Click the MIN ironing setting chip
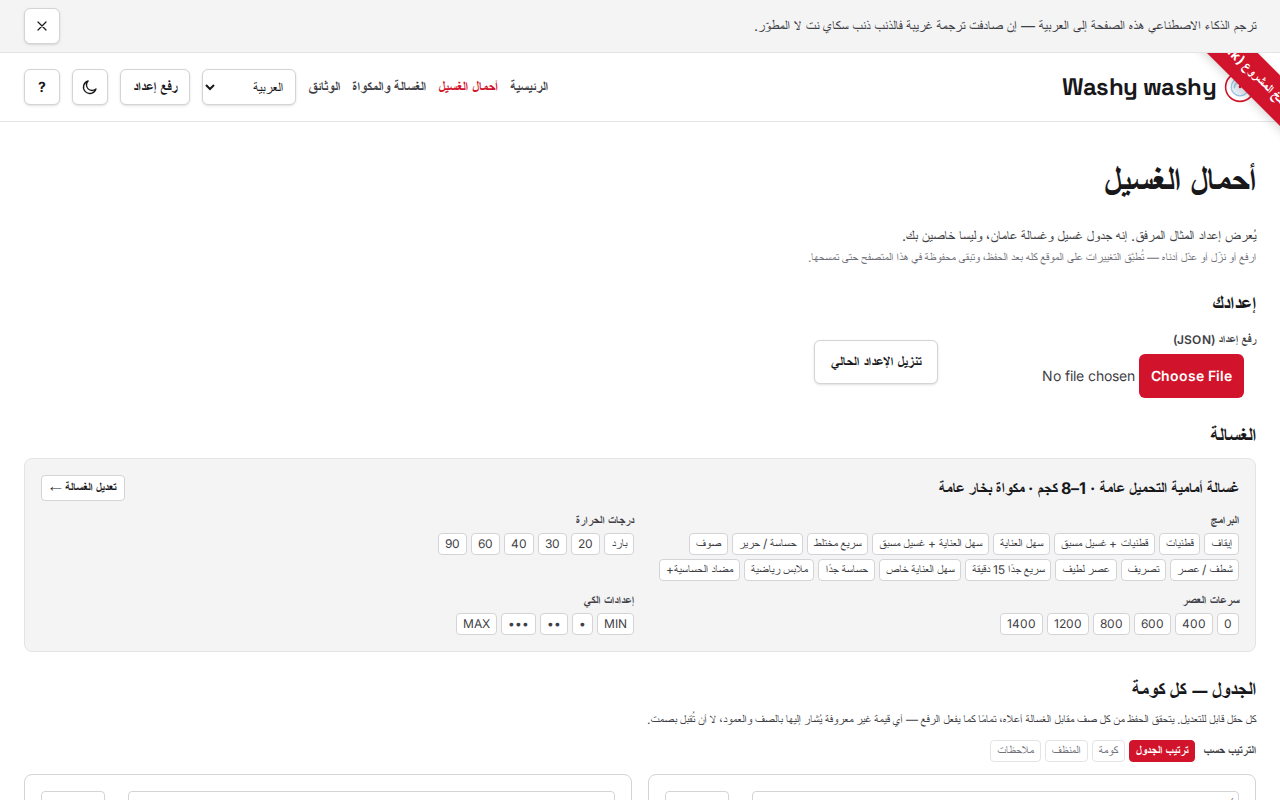Screen dimensions: 1280x800 point(615,624)
